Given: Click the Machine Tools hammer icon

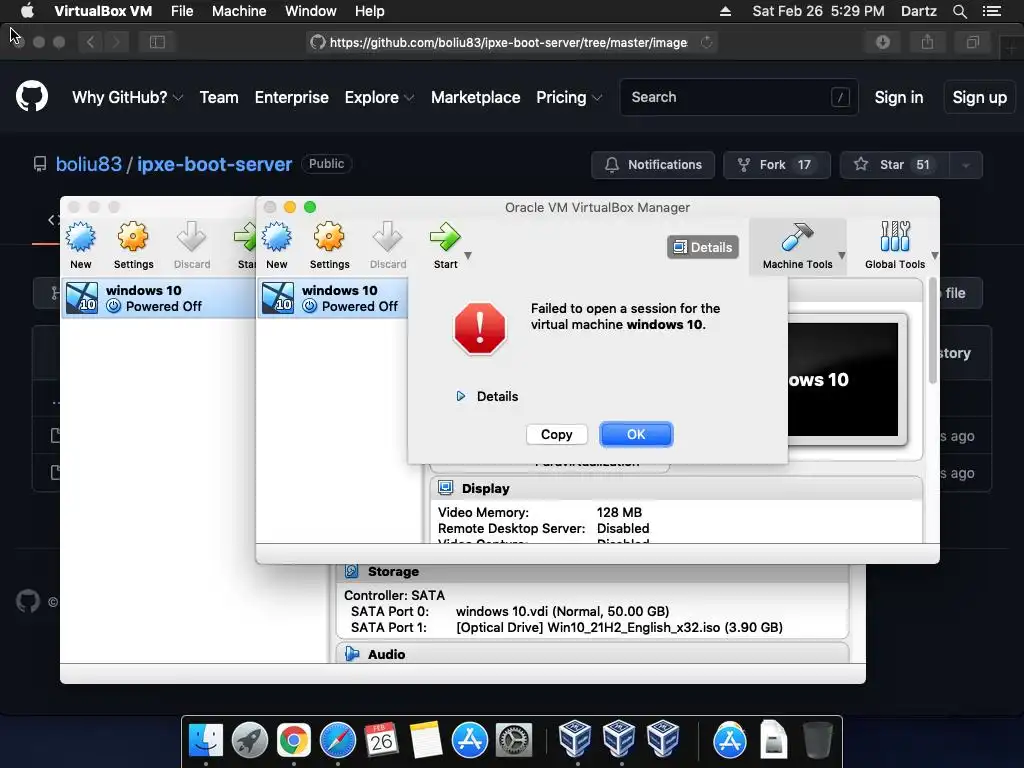Looking at the screenshot, I should tap(797, 237).
